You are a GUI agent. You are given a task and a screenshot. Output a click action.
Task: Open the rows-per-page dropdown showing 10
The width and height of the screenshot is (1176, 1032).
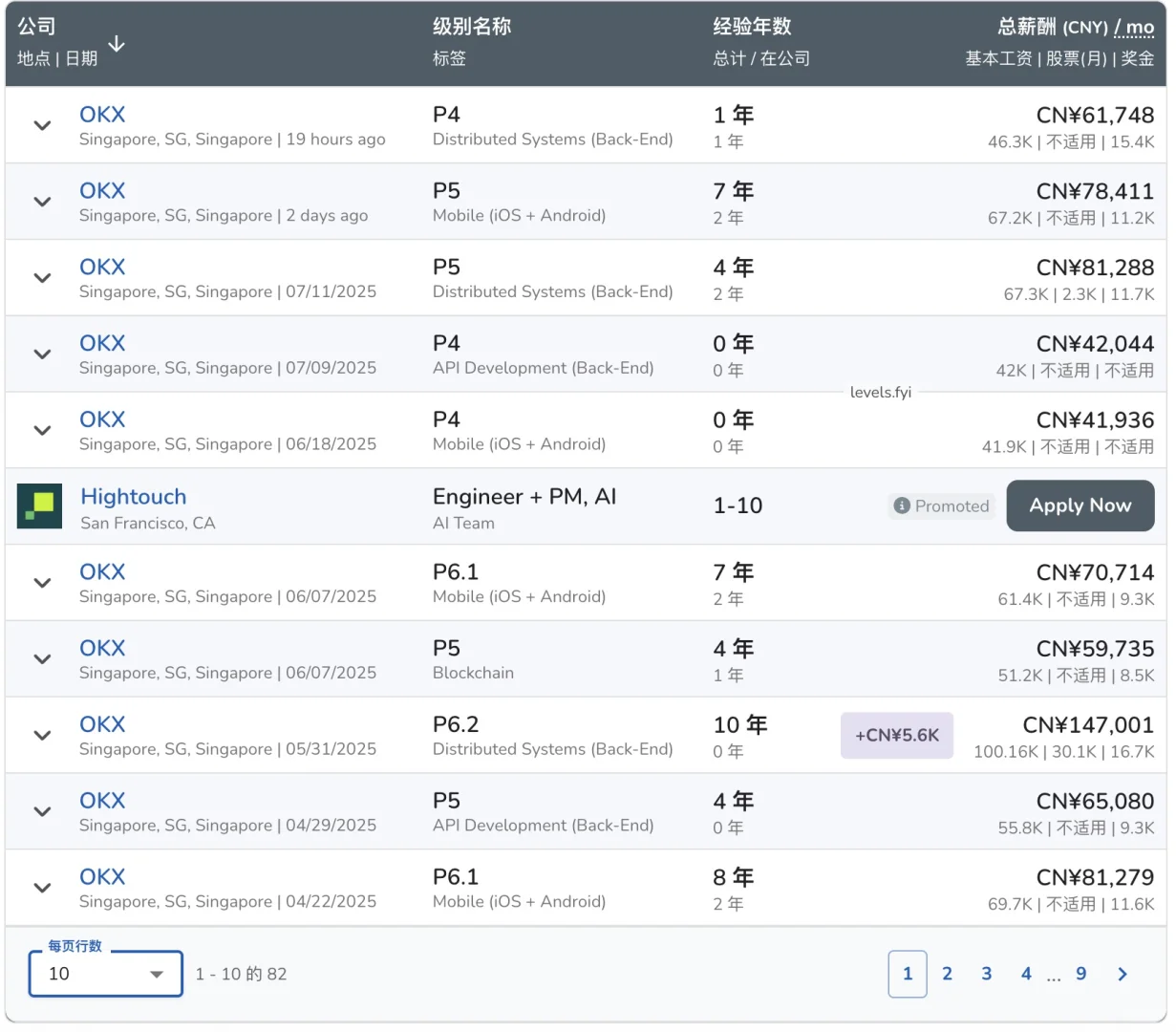pos(105,974)
